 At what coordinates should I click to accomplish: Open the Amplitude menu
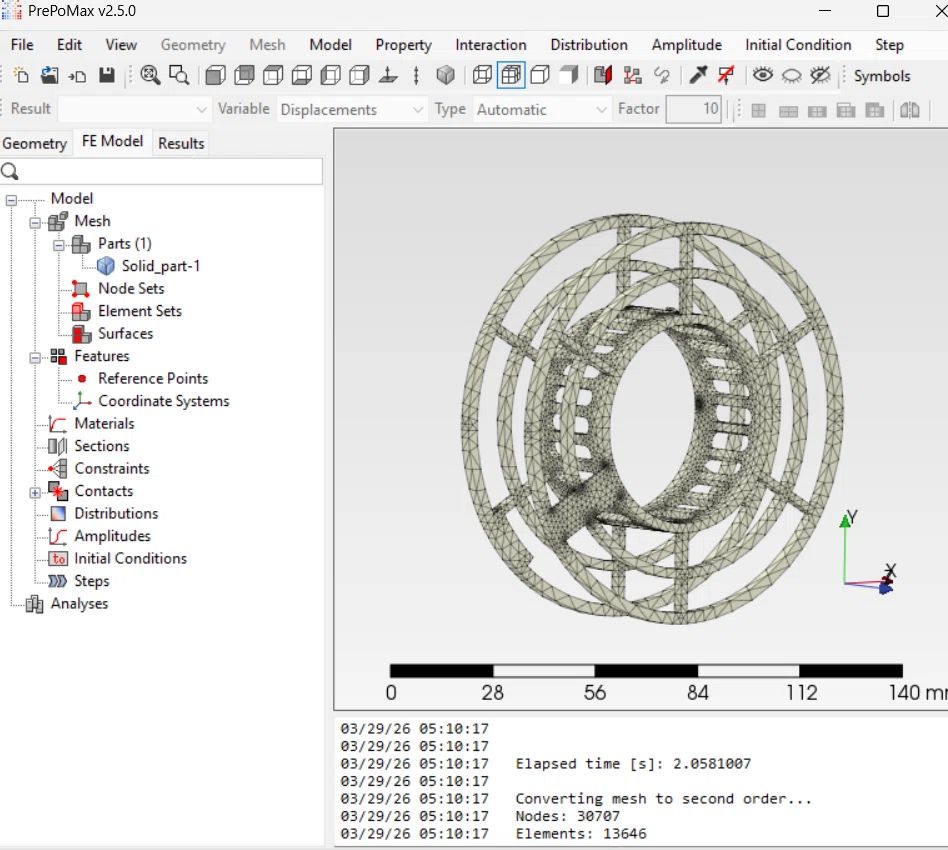click(686, 45)
